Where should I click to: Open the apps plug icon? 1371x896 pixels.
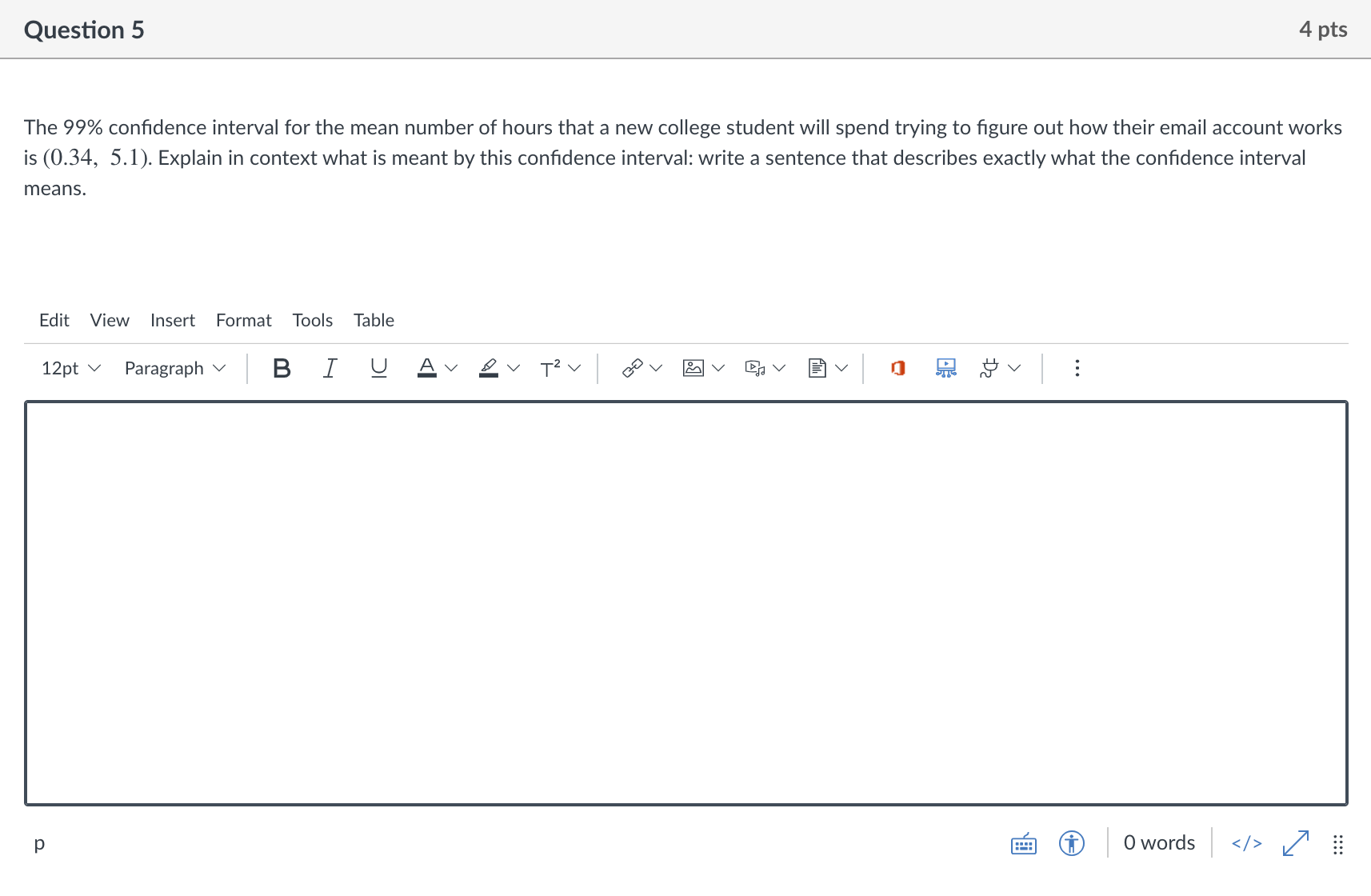(x=989, y=368)
